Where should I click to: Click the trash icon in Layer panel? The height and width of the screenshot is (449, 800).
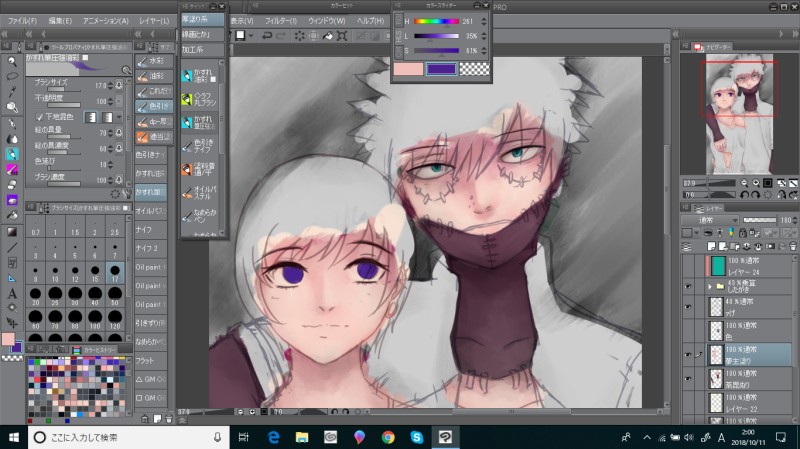(x=793, y=247)
